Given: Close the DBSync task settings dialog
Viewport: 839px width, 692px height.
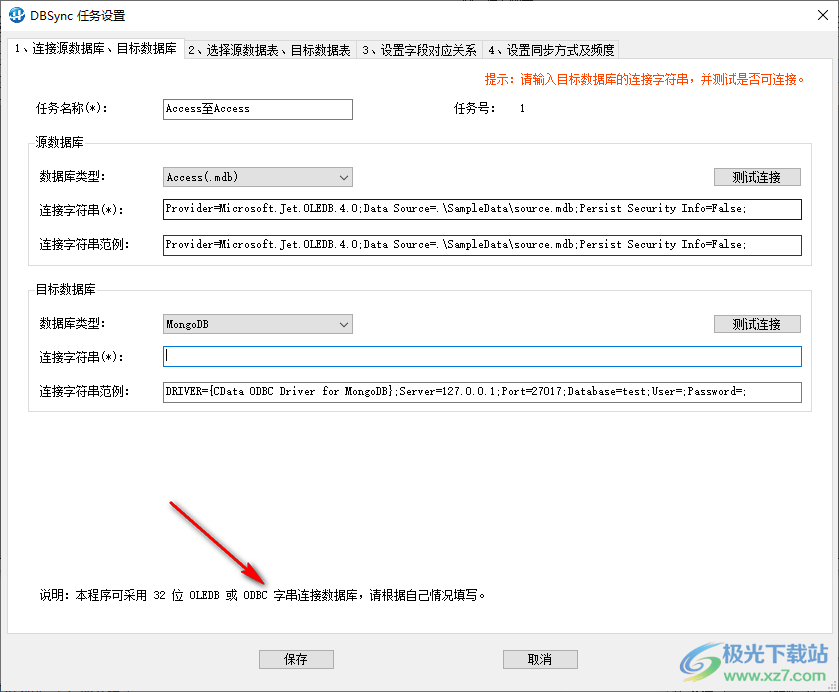Looking at the screenshot, I should [823, 15].
